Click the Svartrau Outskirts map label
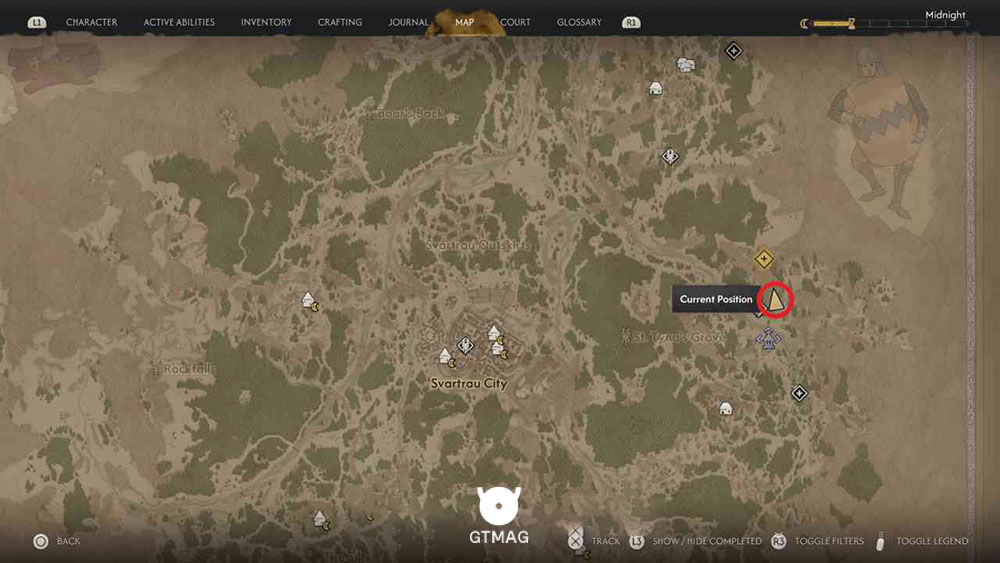The width and height of the screenshot is (1000, 563). (x=478, y=245)
